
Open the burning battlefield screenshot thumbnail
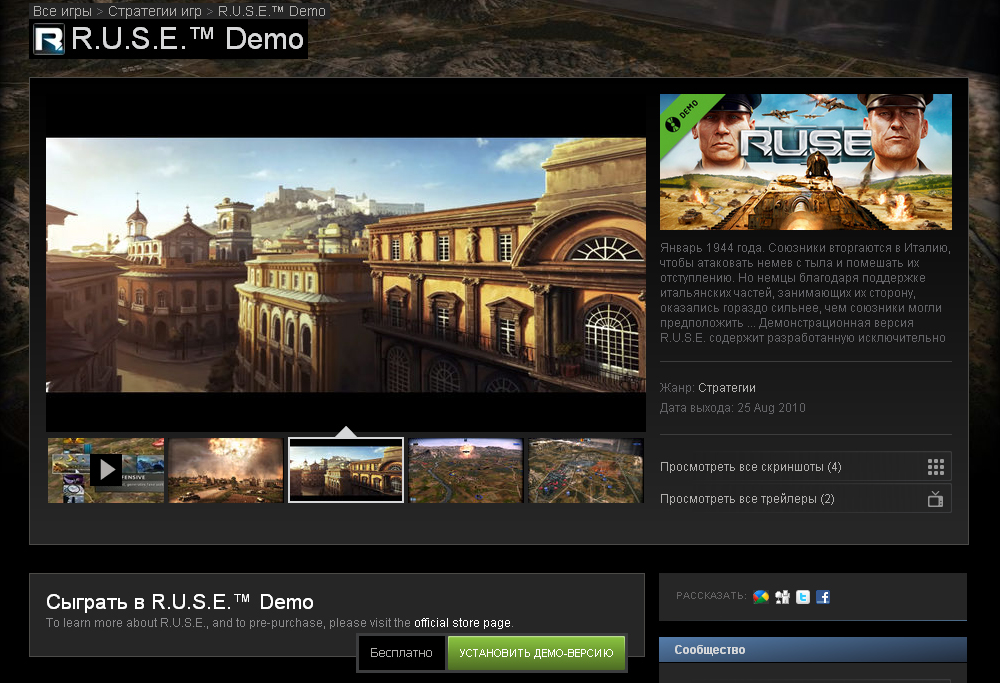coord(226,470)
